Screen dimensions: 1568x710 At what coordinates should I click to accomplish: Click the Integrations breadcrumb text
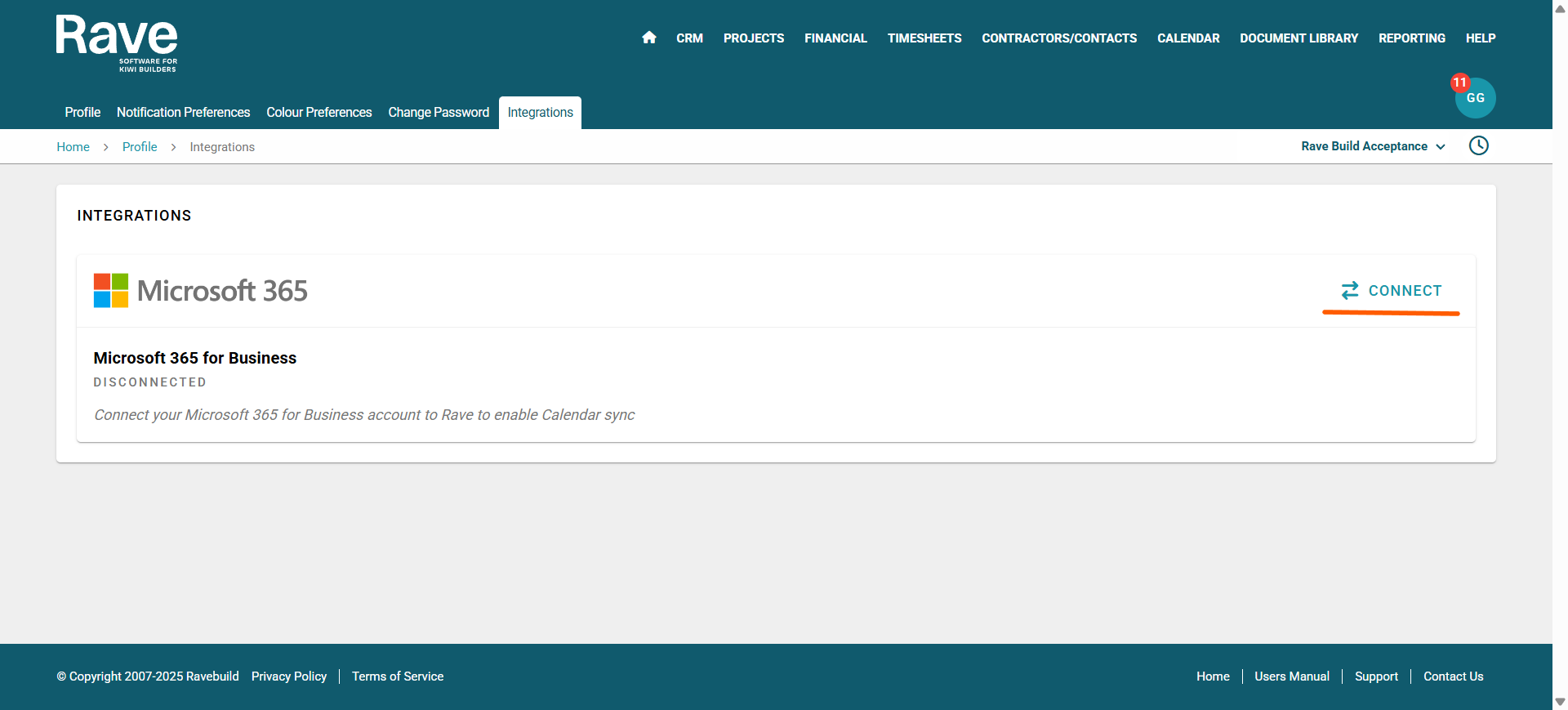point(222,147)
